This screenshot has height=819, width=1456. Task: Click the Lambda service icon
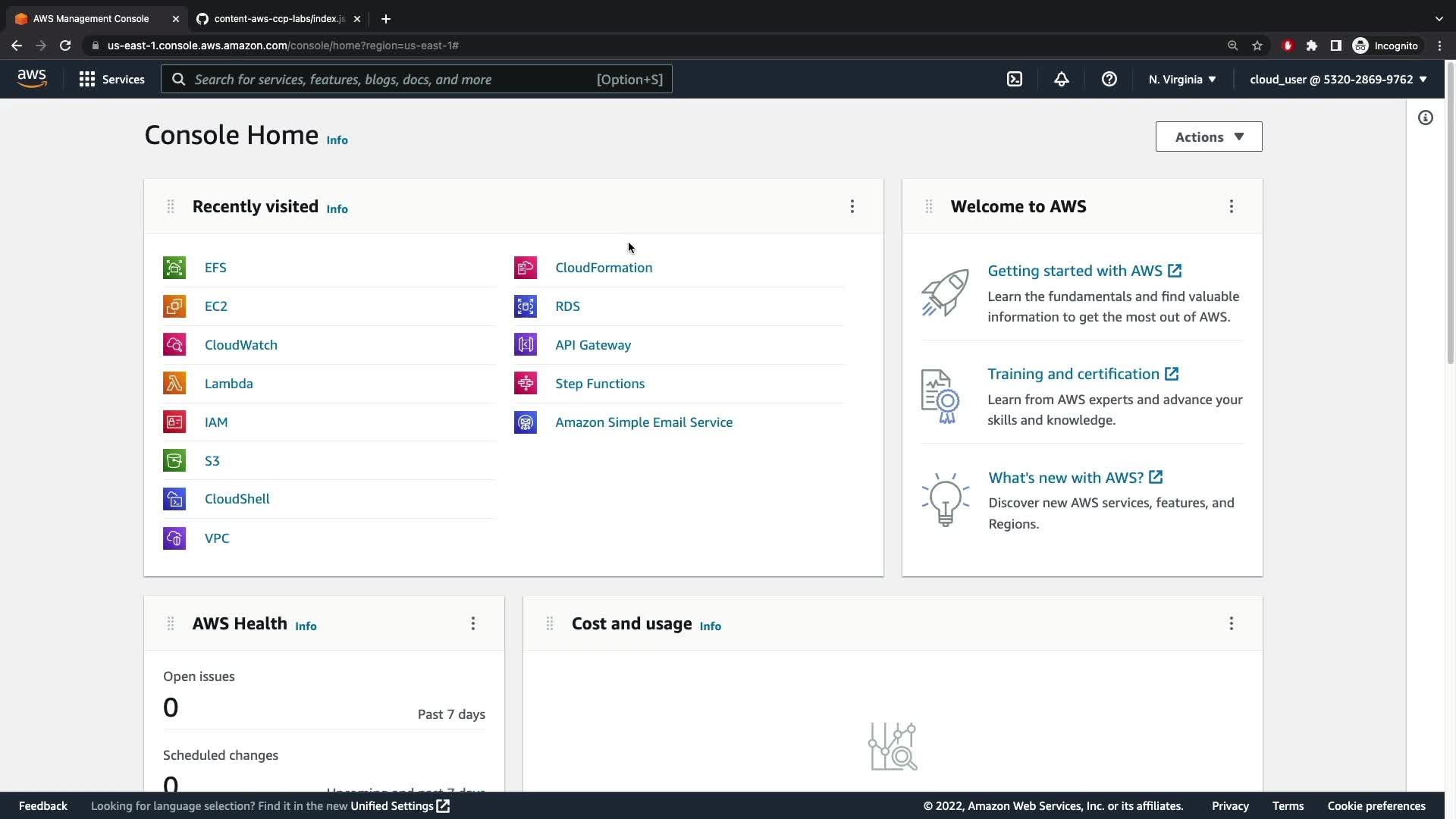point(174,383)
